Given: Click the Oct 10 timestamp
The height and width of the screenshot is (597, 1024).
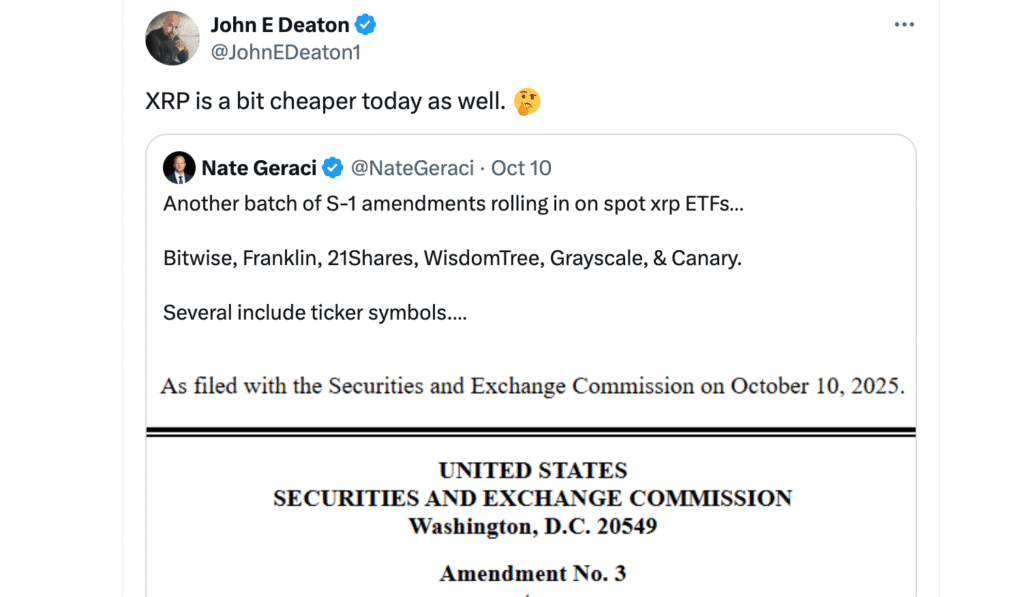Looking at the screenshot, I should point(521,168).
